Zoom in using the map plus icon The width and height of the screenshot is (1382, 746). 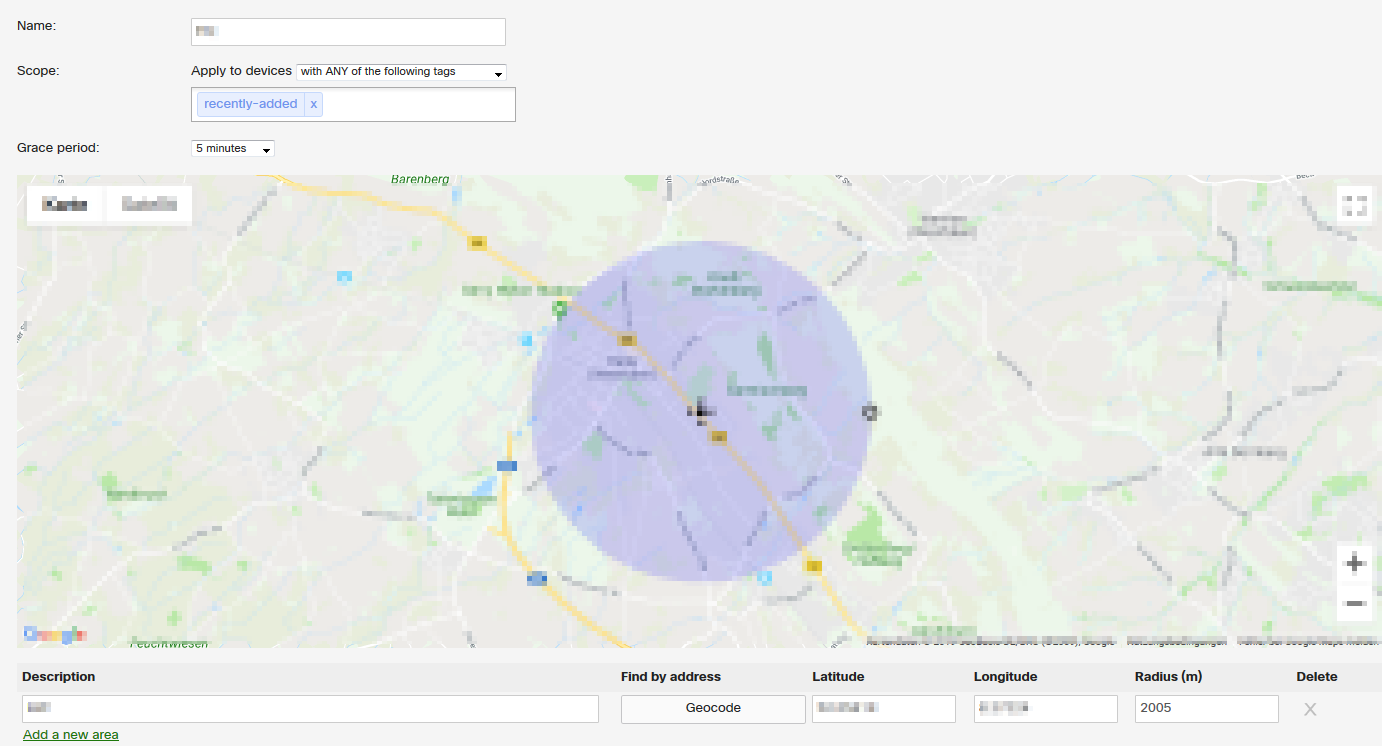[x=1354, y=563]
